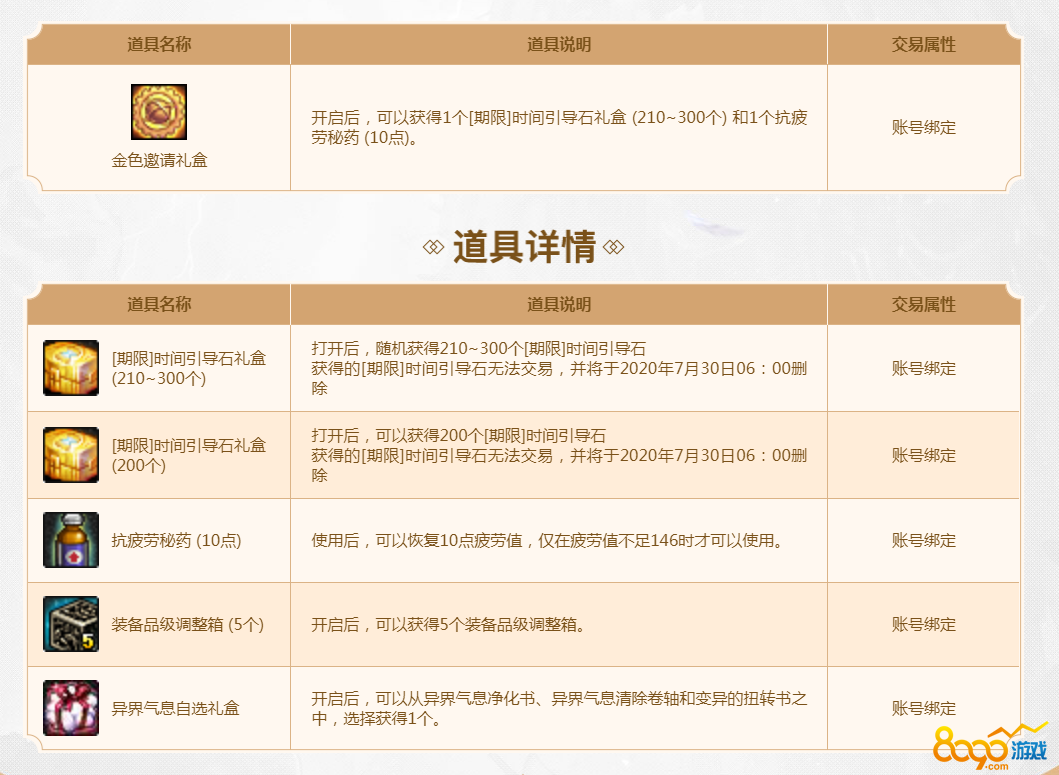Click the 道具详情 section heading
Screen dimensions: 1059x775
click(524, 247)
